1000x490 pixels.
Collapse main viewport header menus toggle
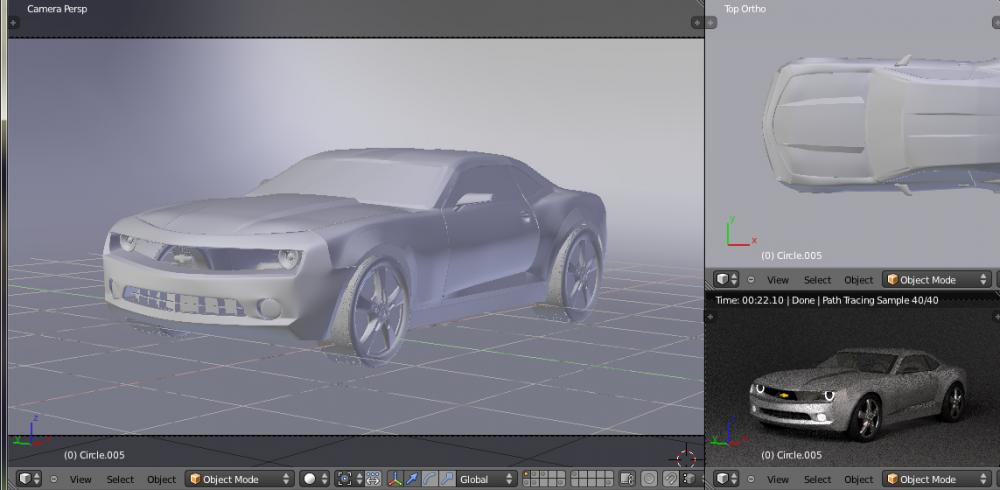point(54,479)
